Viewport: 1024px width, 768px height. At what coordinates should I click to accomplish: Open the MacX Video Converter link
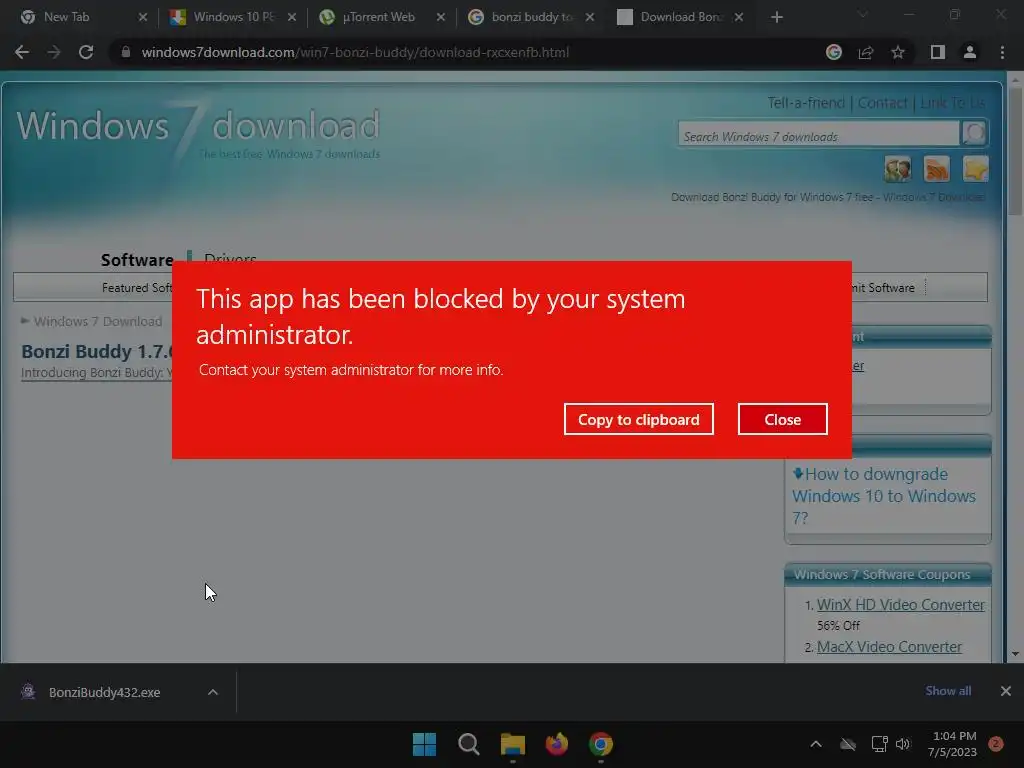(x=889, y=647)
